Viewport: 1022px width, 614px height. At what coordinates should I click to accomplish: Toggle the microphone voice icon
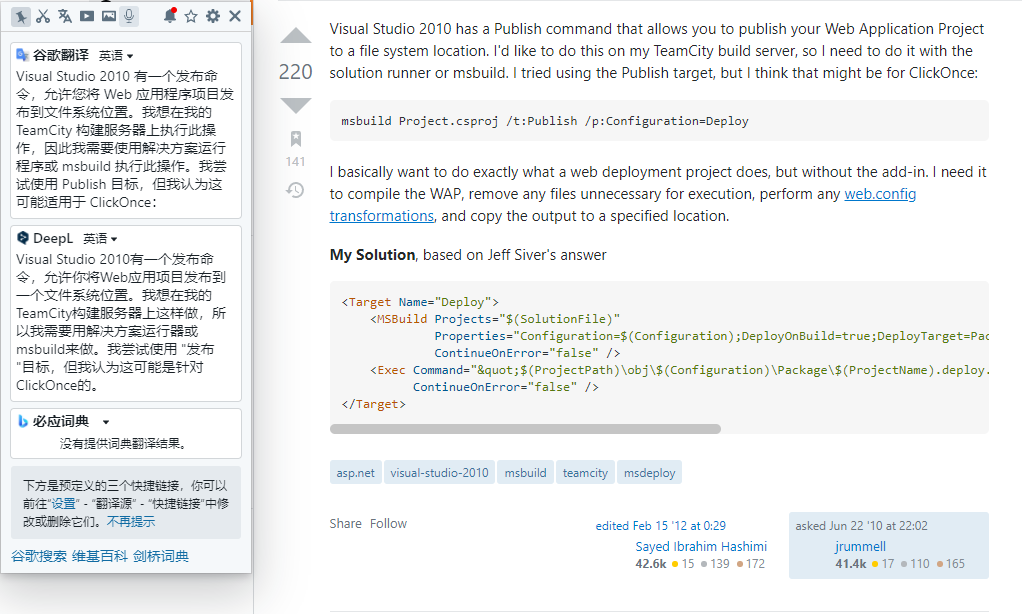[x=129, y=16]
